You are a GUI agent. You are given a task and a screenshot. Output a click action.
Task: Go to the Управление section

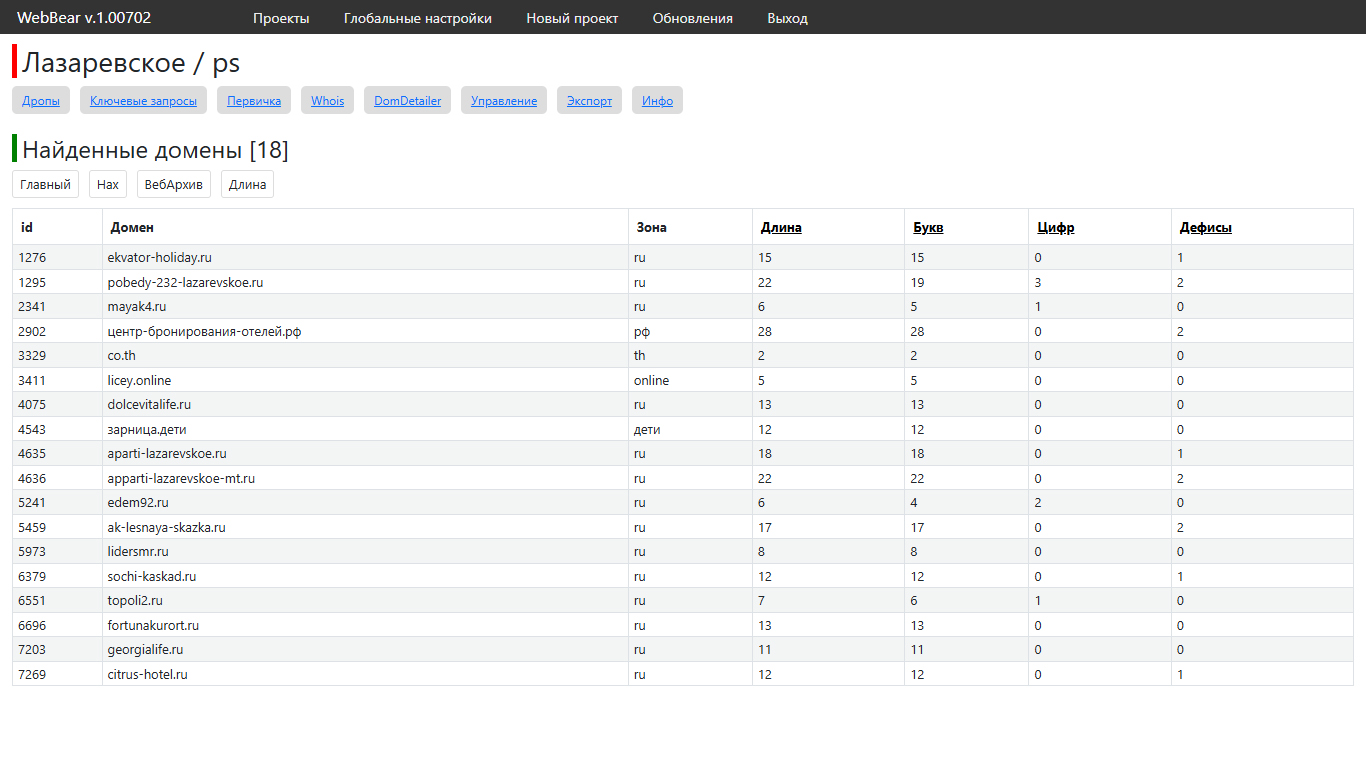[x=504, y=101]
